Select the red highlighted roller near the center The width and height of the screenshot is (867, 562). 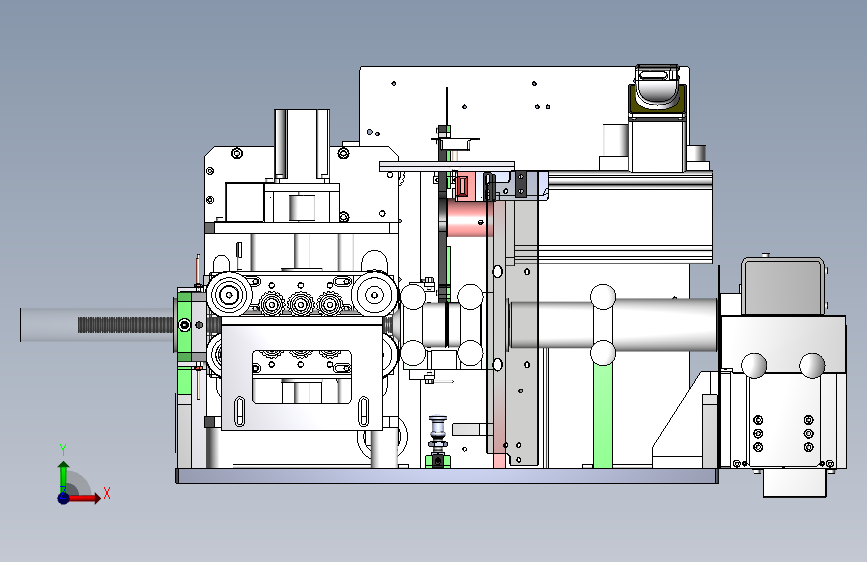(x=468, y=218)
